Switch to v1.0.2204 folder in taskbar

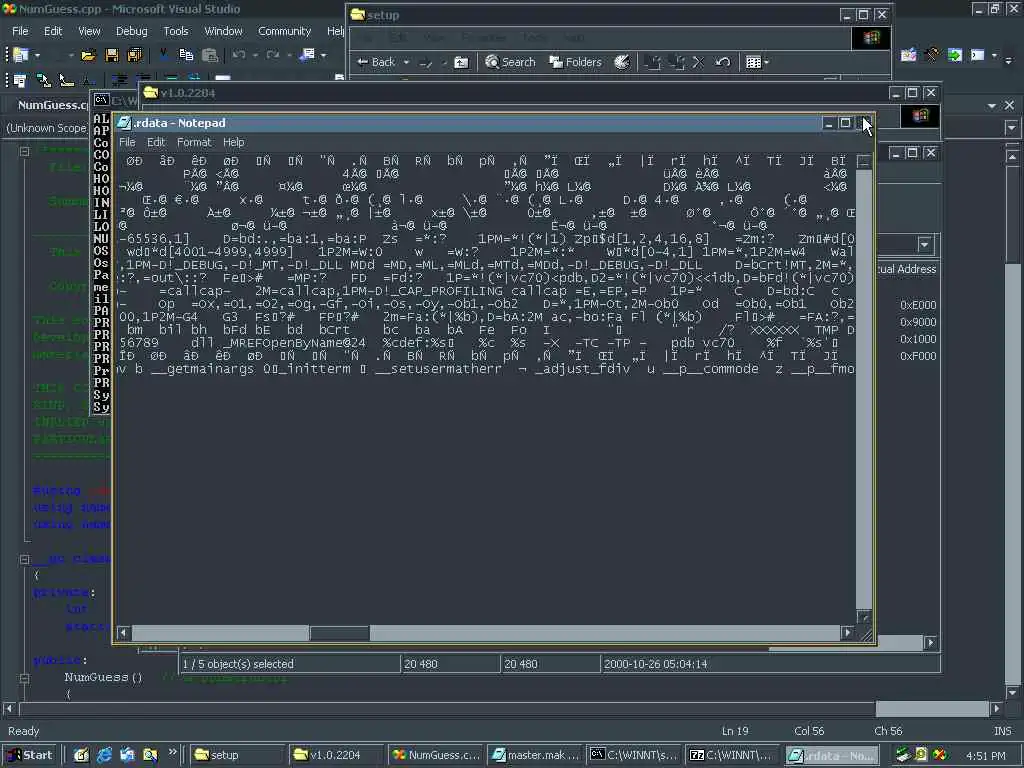click(x=337, y=755)
